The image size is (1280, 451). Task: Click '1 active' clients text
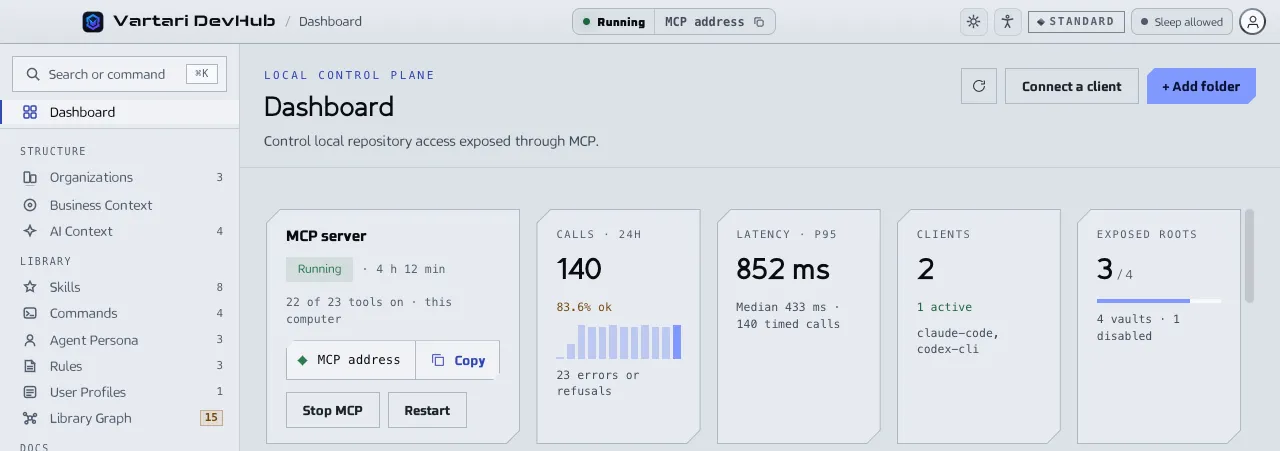coord(944,307)
